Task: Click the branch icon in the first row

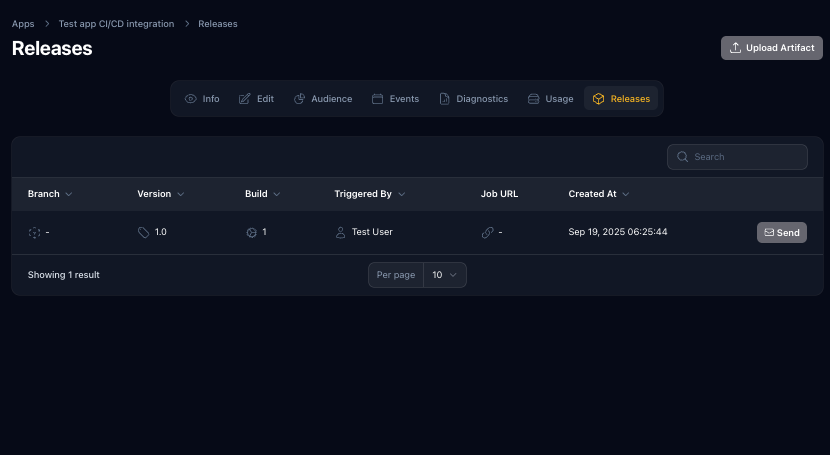Action: pos(34,232)
